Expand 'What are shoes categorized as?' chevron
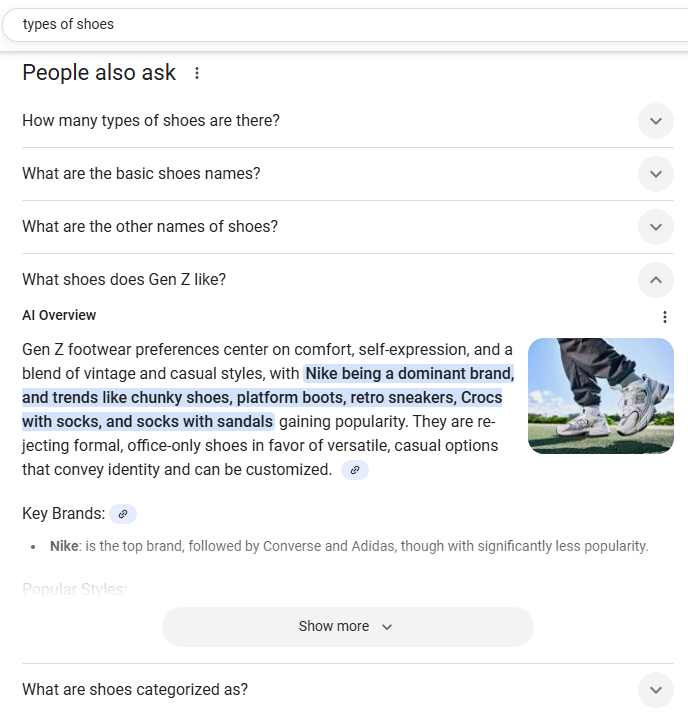 pos(655,690)
